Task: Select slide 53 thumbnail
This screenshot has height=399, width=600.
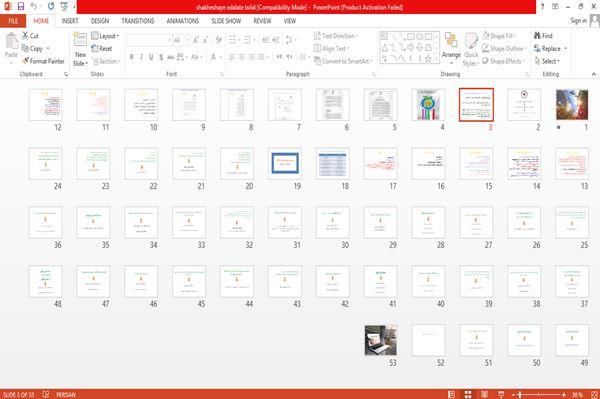Action: coord(380,340)
